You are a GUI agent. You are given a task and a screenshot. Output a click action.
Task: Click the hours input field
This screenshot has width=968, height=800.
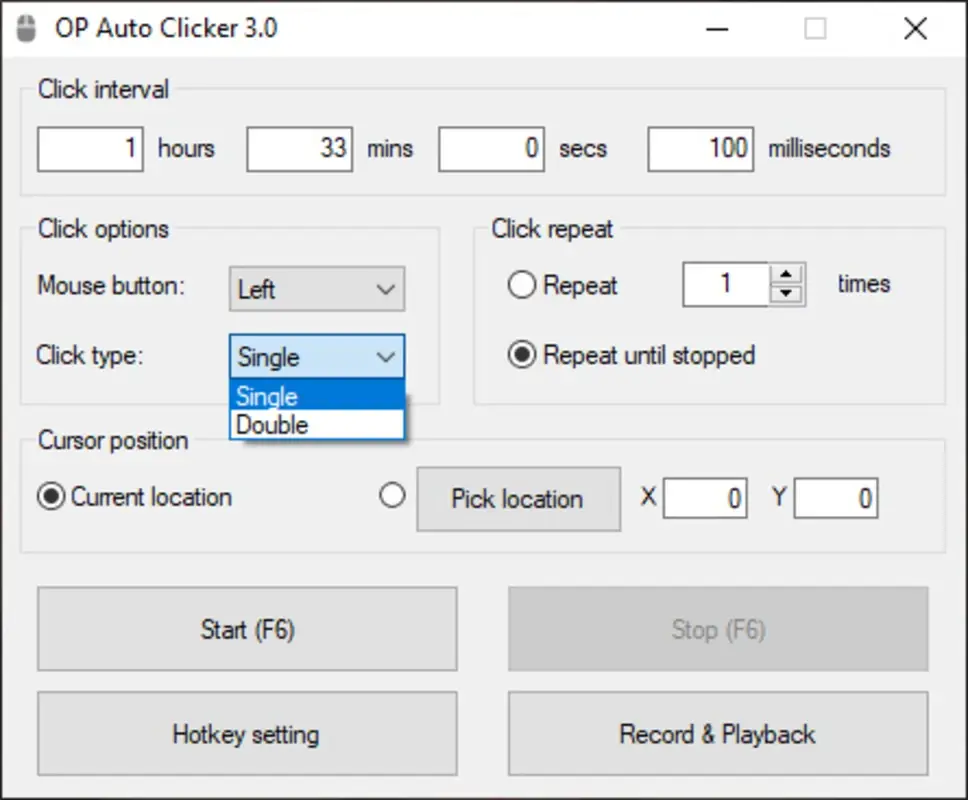(x=90, y=148)
